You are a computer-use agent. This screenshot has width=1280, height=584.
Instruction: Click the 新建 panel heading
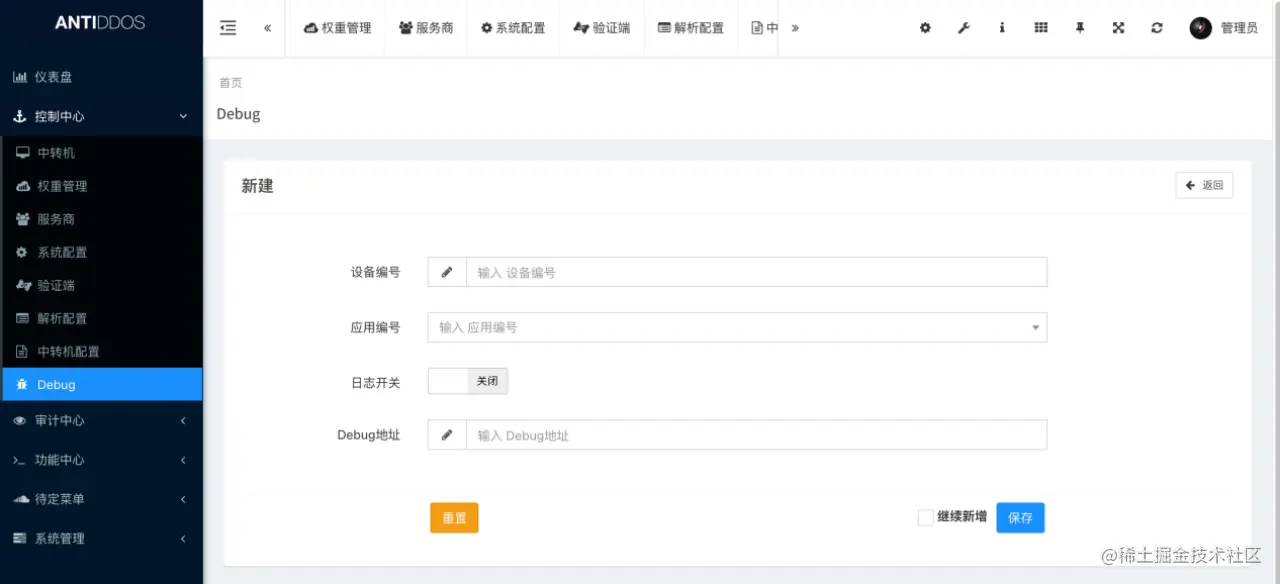coord(257,186)
